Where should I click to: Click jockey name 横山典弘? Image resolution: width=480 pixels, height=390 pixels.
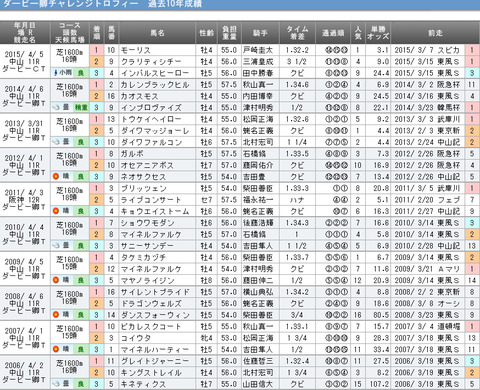coord(258,292)
